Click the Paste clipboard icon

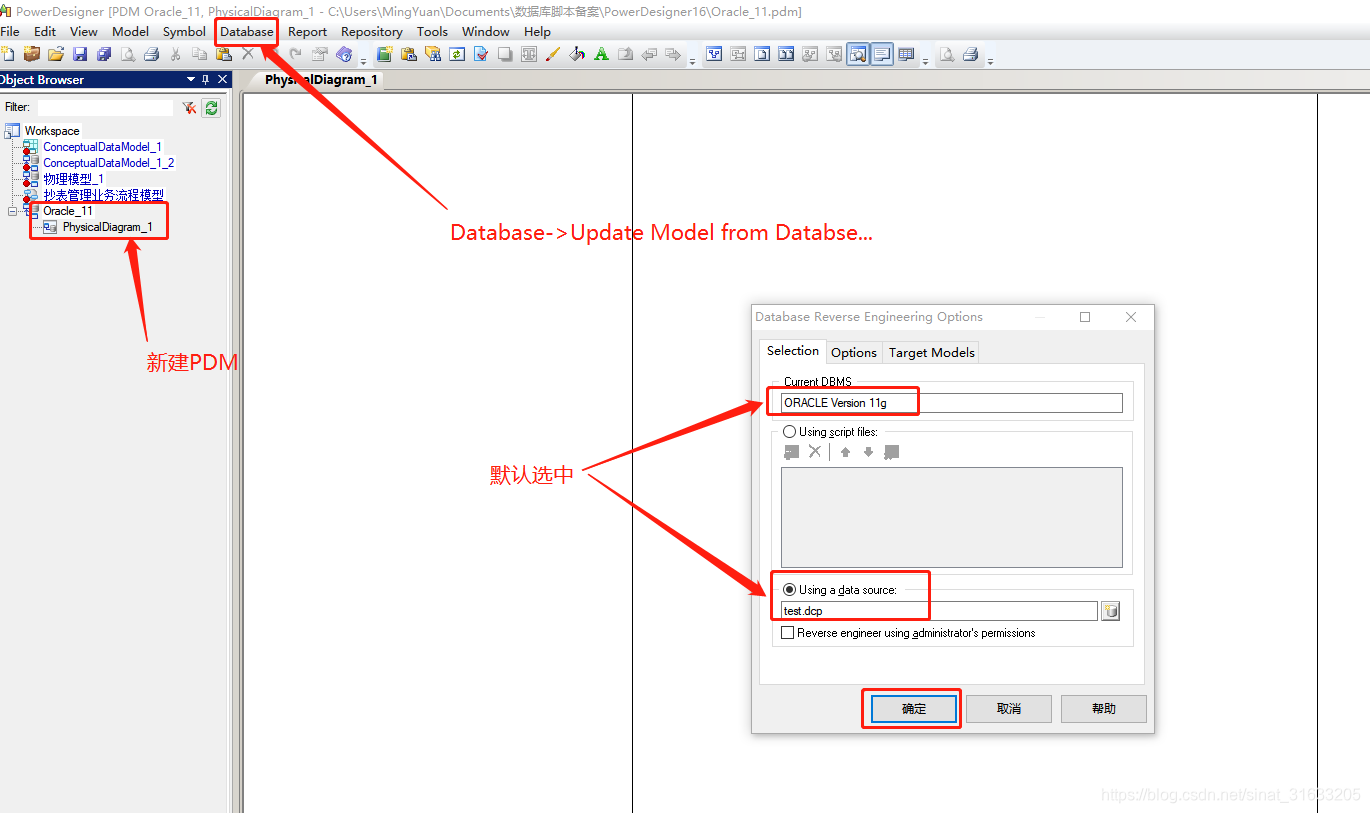(x=224, y=54)
